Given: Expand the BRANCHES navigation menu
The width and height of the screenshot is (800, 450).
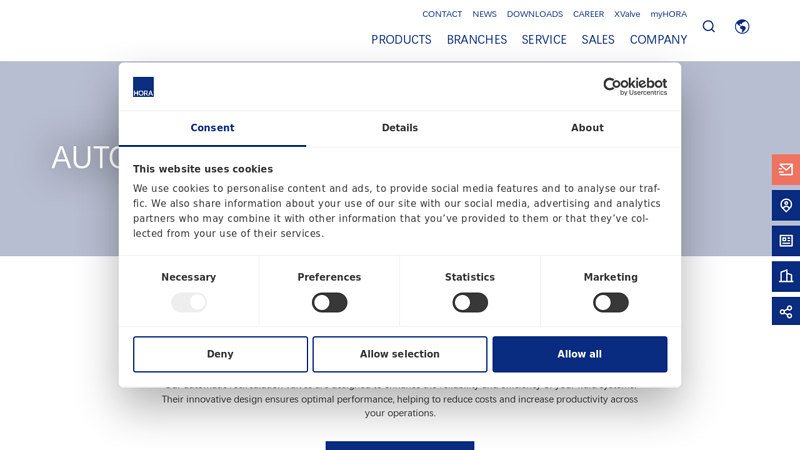Looking at the screenshot, I should click(x=476, y=40).
